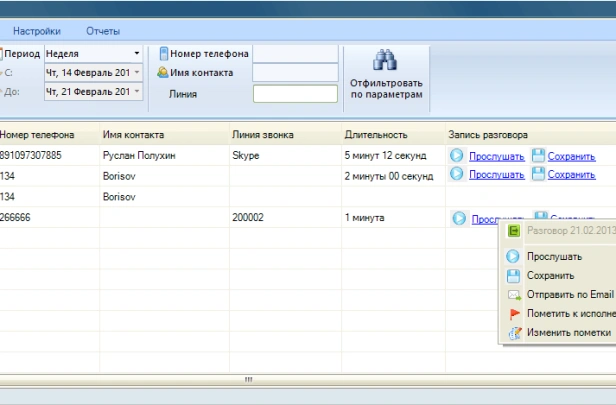Sort by the Длительность column header
The image size is (616, 405).
point(376,135)
